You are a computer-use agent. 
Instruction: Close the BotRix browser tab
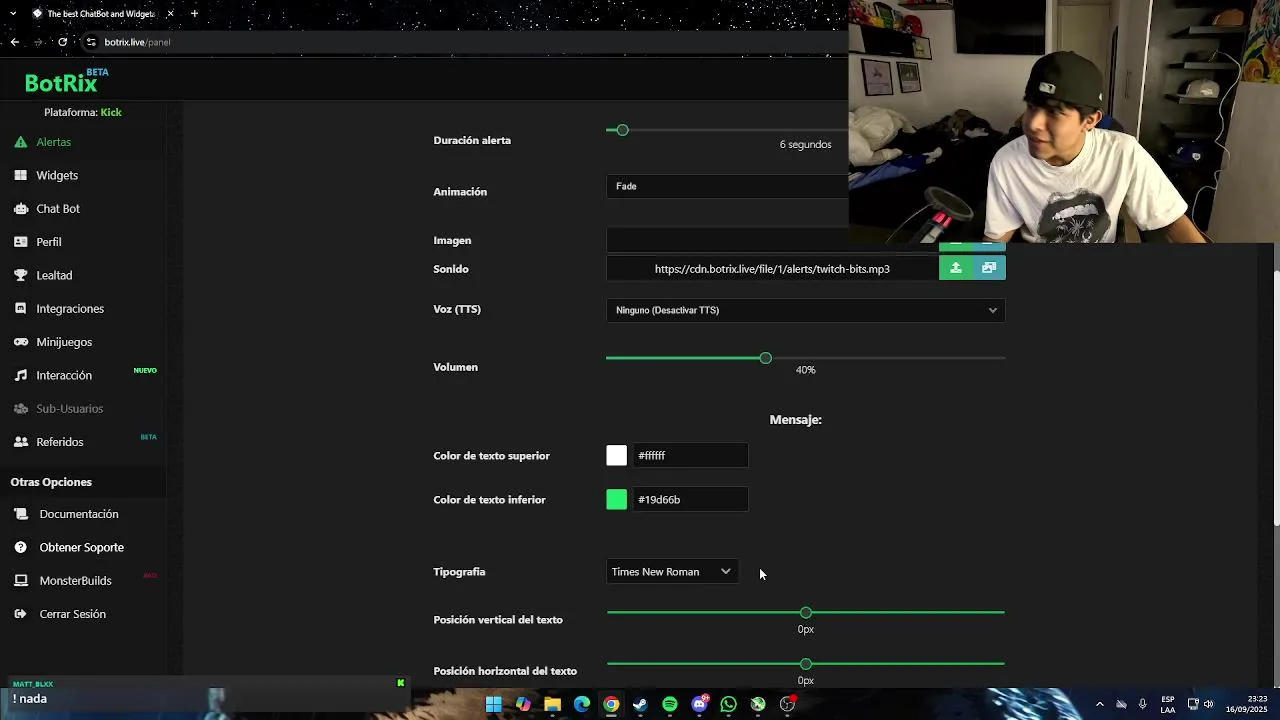tap(170, 14)
